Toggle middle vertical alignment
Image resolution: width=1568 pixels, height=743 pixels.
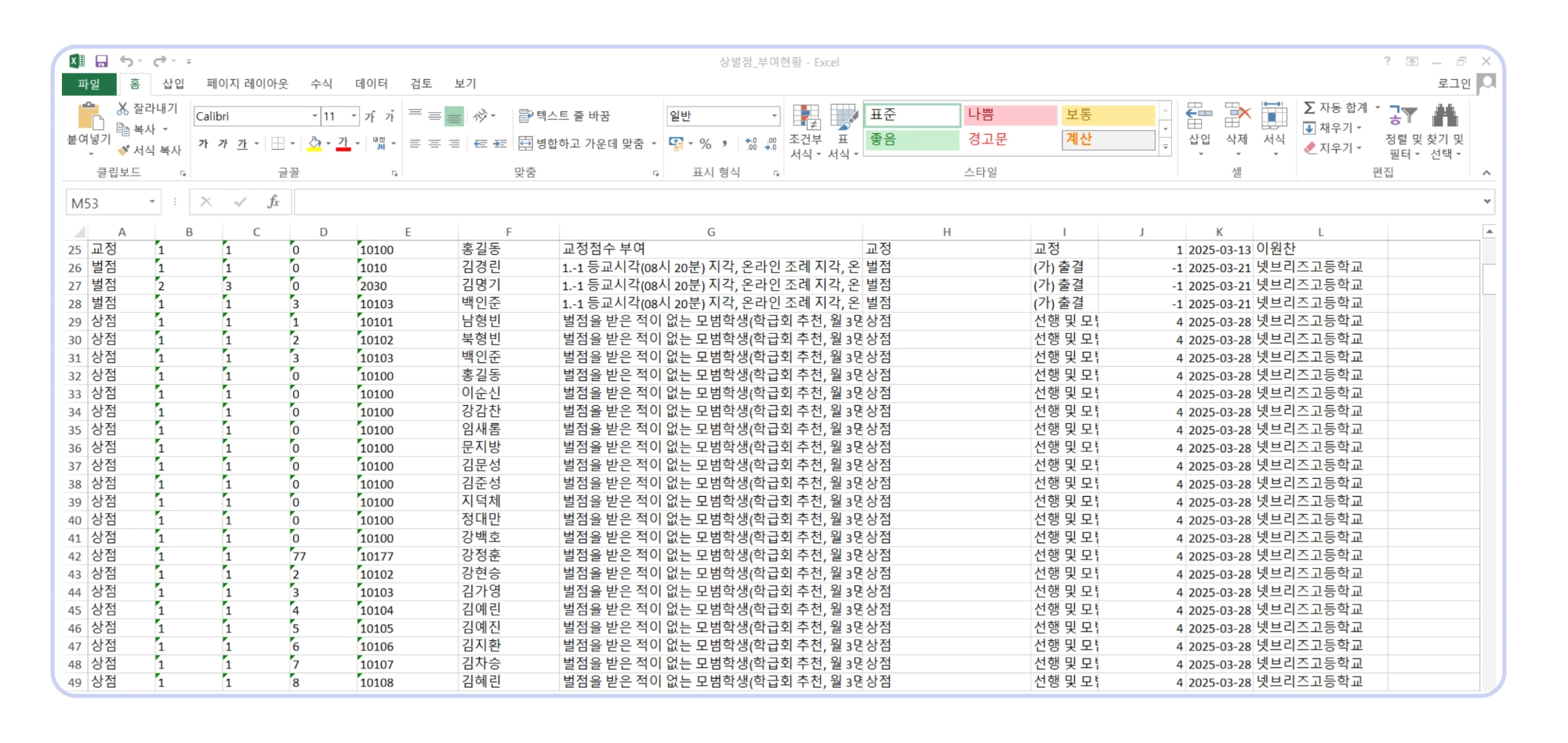tap(434, 116)
